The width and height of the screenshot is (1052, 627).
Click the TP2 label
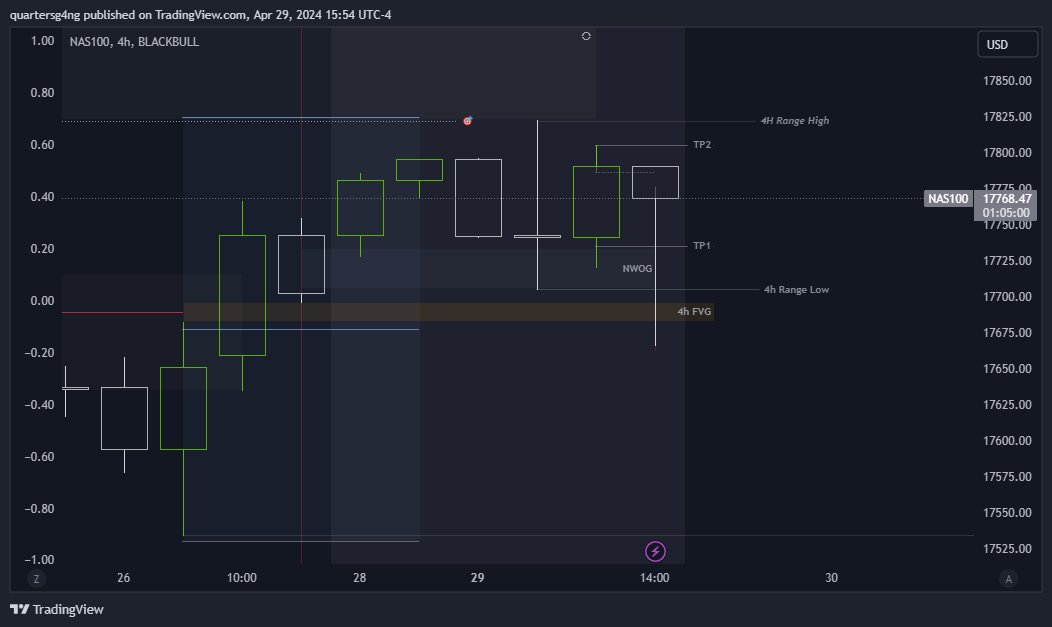(x=702, y=145)
